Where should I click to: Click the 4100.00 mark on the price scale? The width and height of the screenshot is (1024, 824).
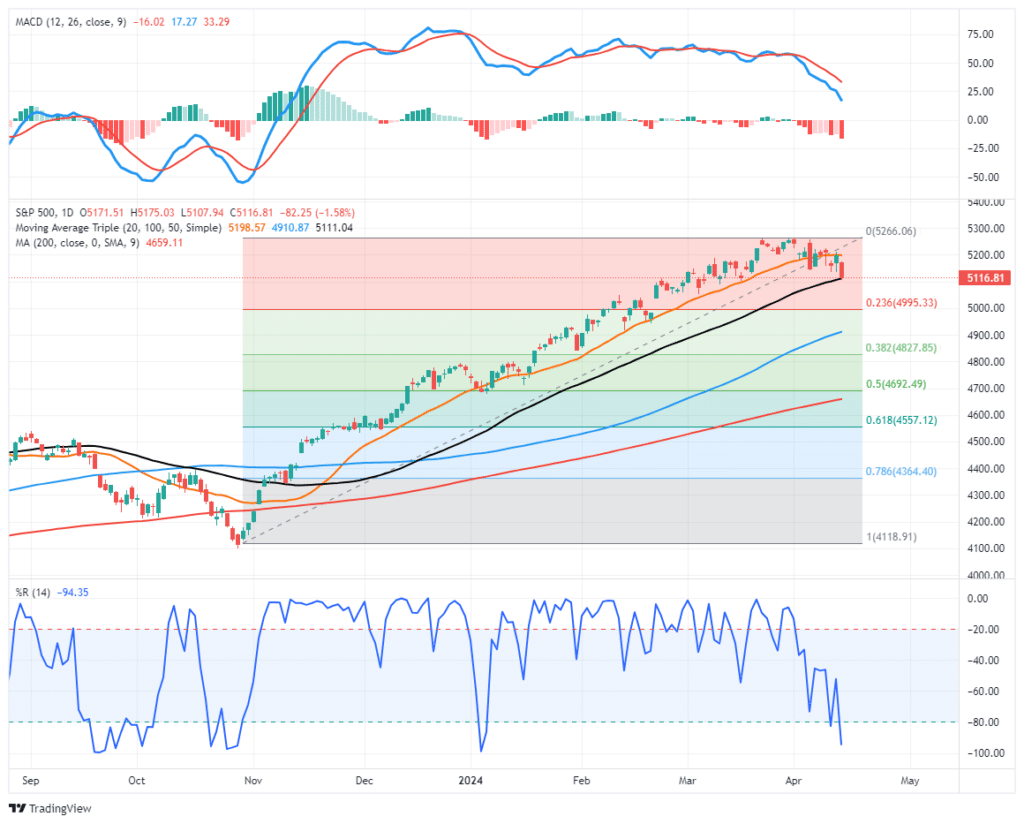pyautogui.click(x=985, y=548)
